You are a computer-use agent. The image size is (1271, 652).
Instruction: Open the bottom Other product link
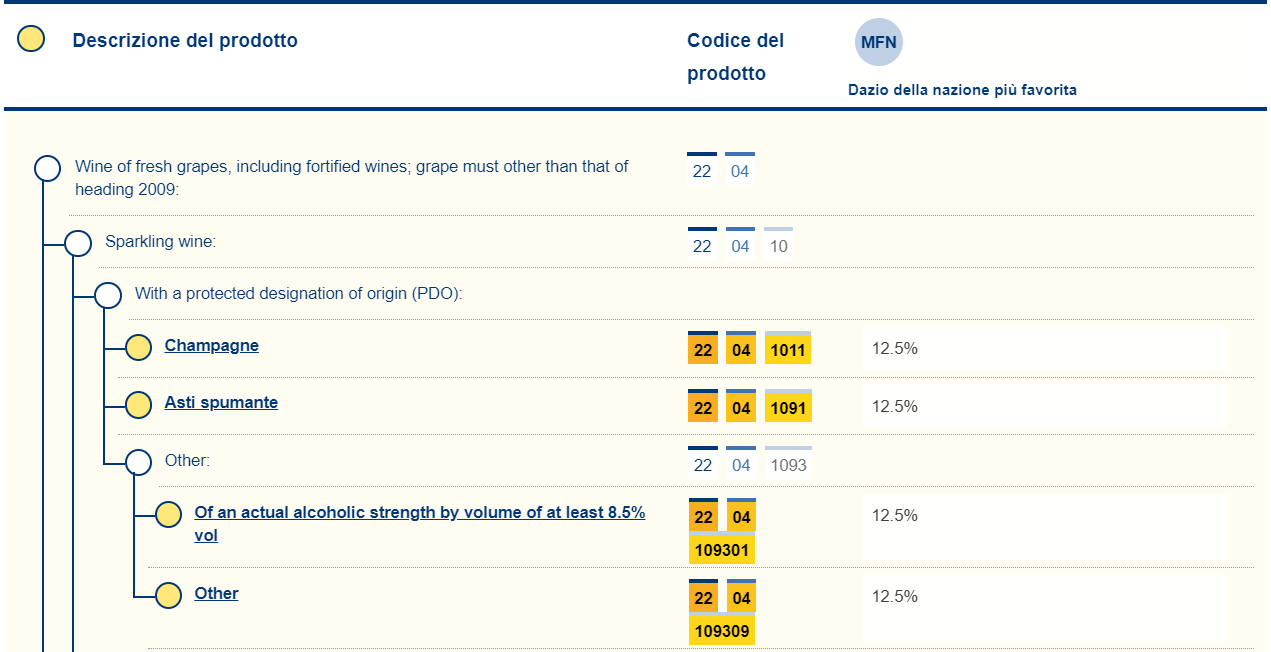(216, 594)
